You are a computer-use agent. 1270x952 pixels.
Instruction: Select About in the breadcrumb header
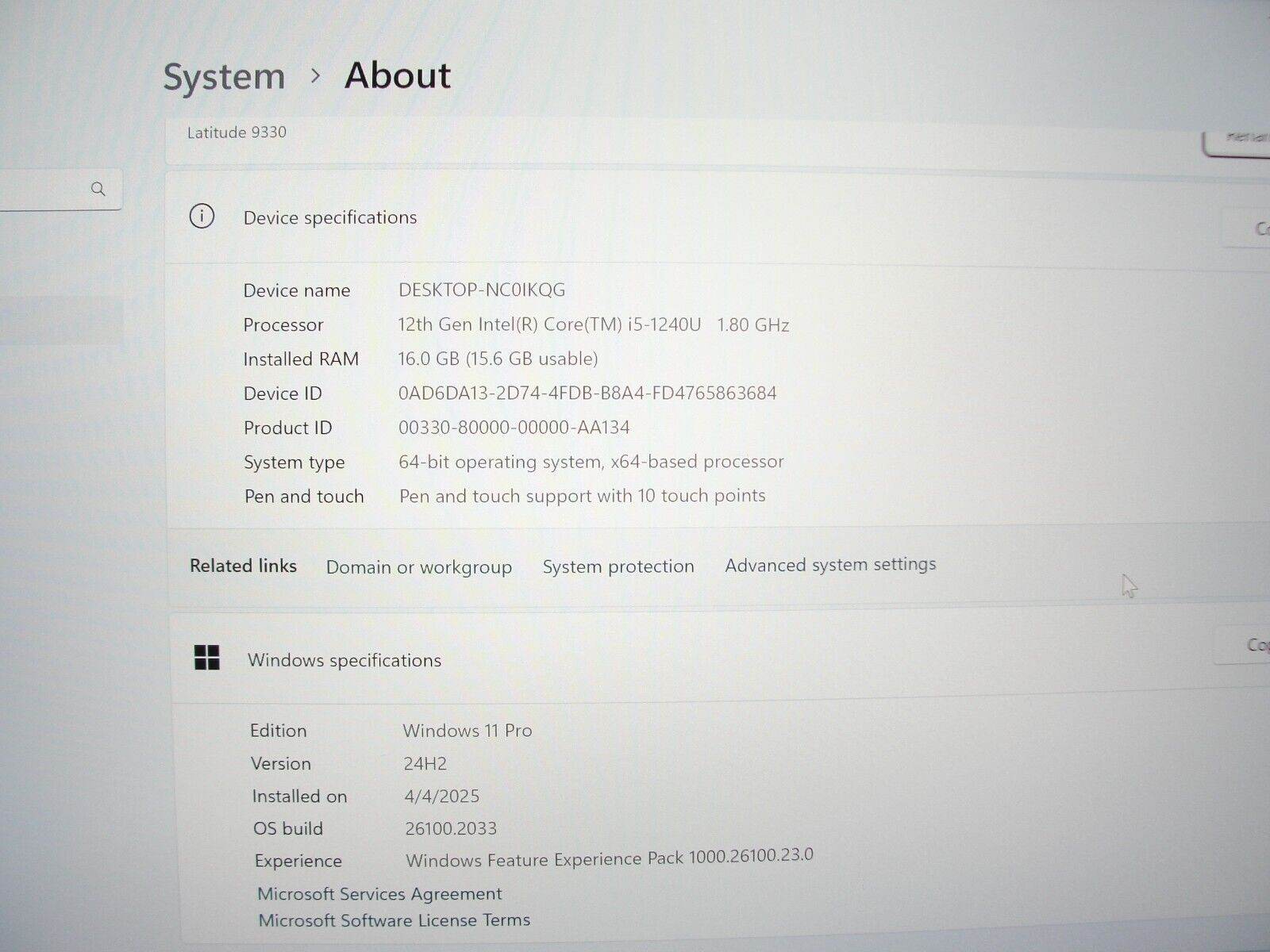[397, 75]
